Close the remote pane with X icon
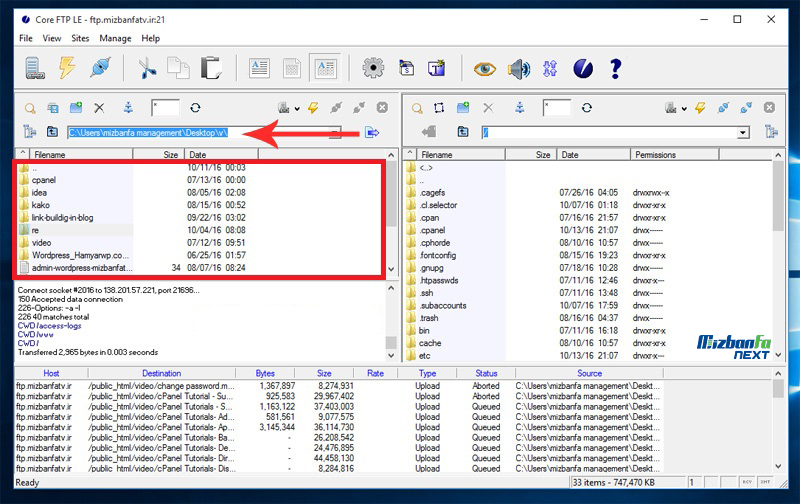Image resolution: width=800 pixels, height=504 pixels. [x=769, y=108]
